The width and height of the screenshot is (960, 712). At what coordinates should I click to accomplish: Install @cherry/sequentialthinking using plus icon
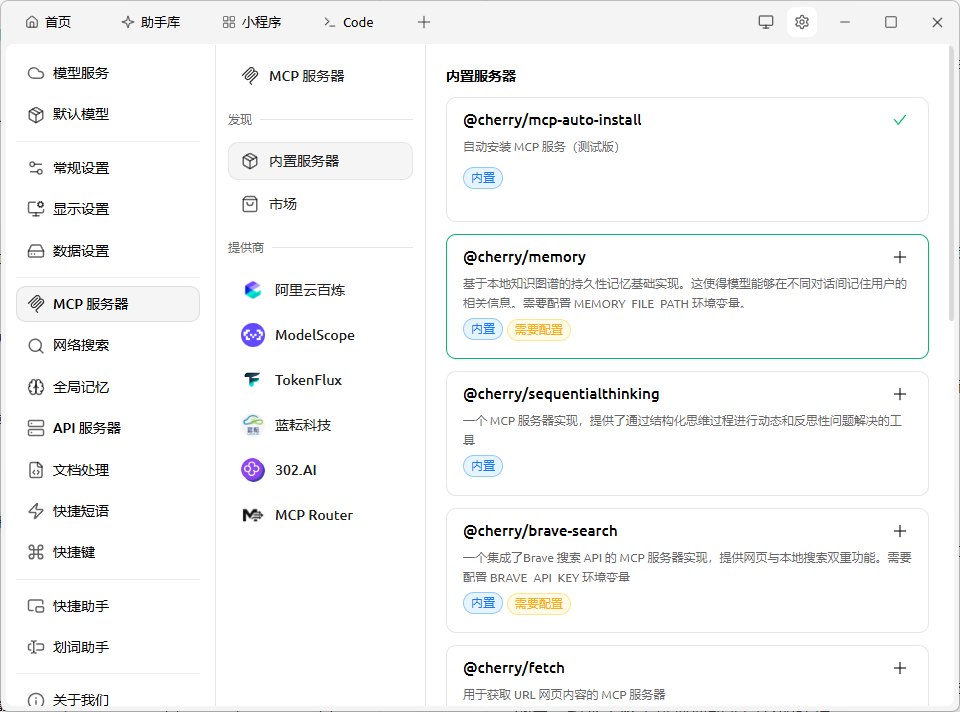(x=900, y=394)
